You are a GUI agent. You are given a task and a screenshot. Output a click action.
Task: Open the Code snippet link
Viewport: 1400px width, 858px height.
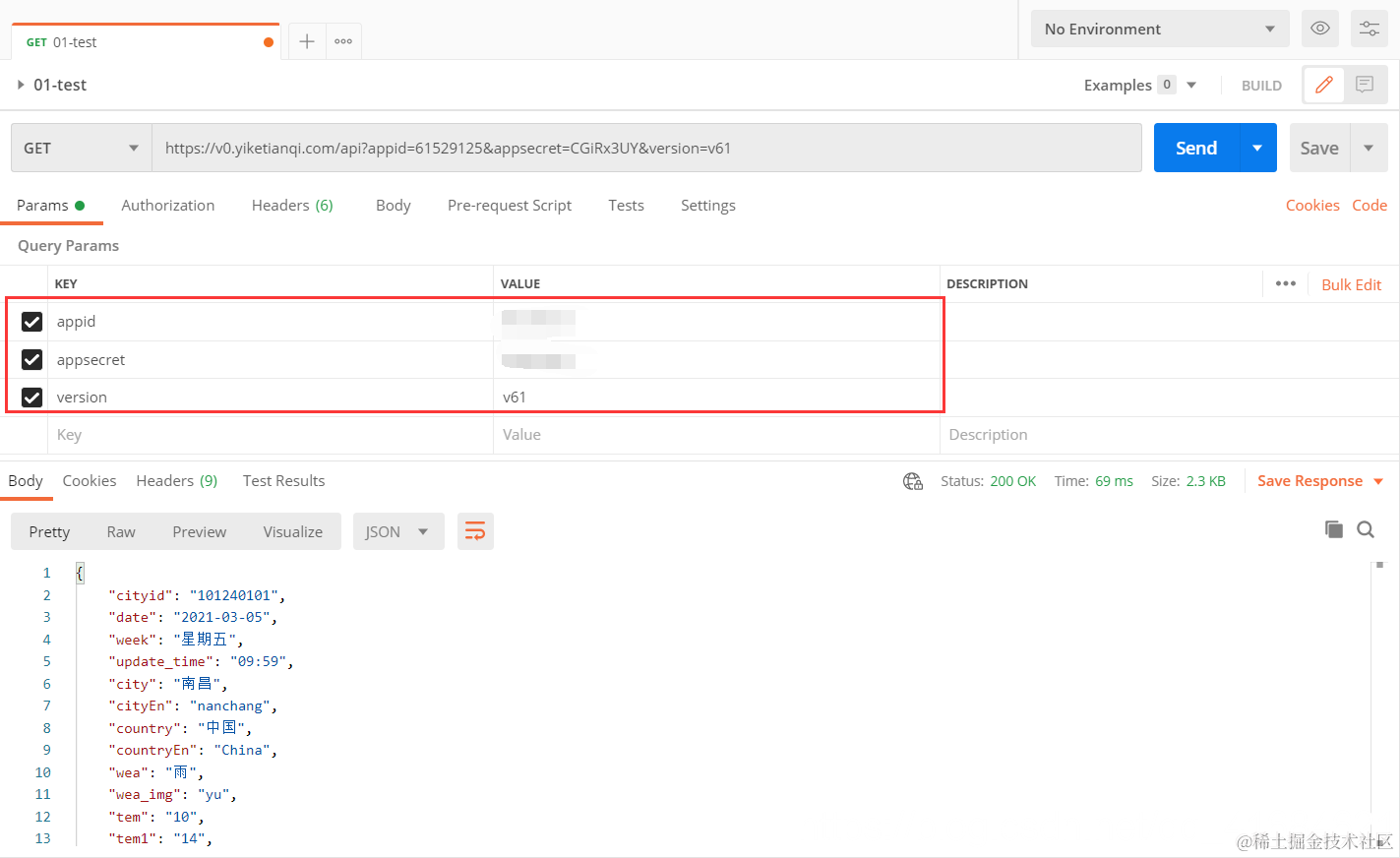1370,205
